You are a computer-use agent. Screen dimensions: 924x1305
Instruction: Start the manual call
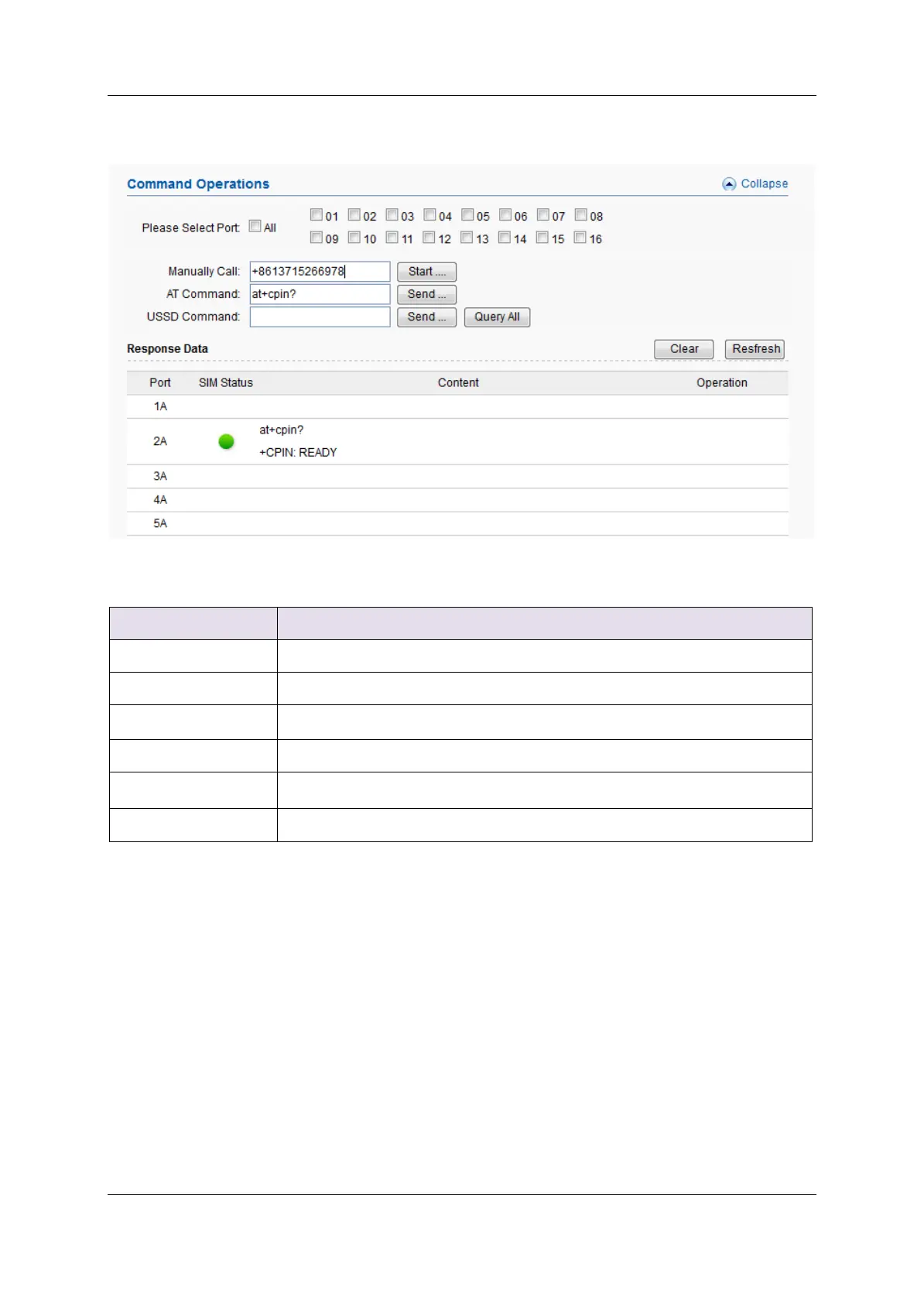point(426,272)
